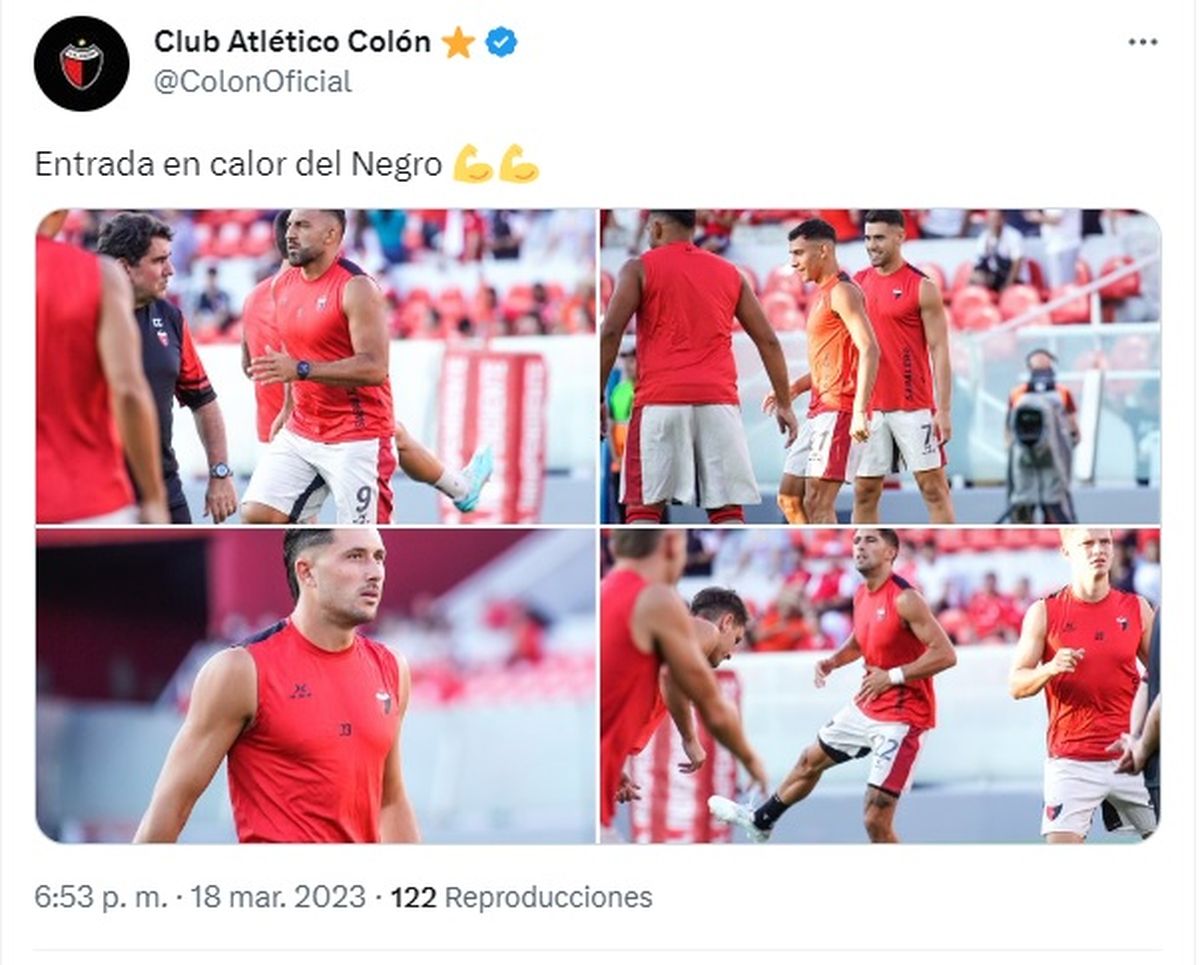1200x965 pixels.
Task: View the bottom-right photo with player kicking
Action: tap(881, 686)
